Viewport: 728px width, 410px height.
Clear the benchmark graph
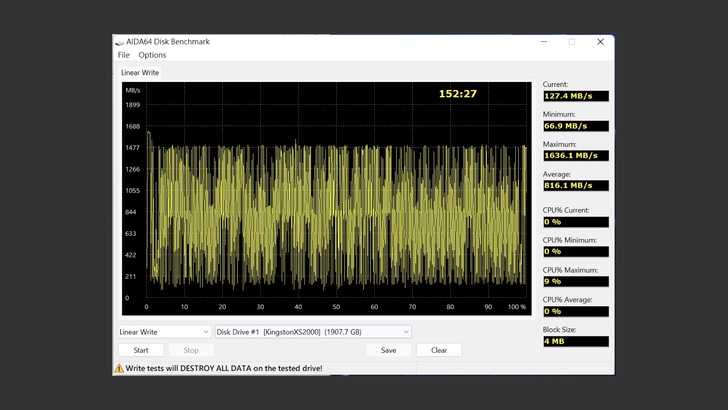pos(439,350)
